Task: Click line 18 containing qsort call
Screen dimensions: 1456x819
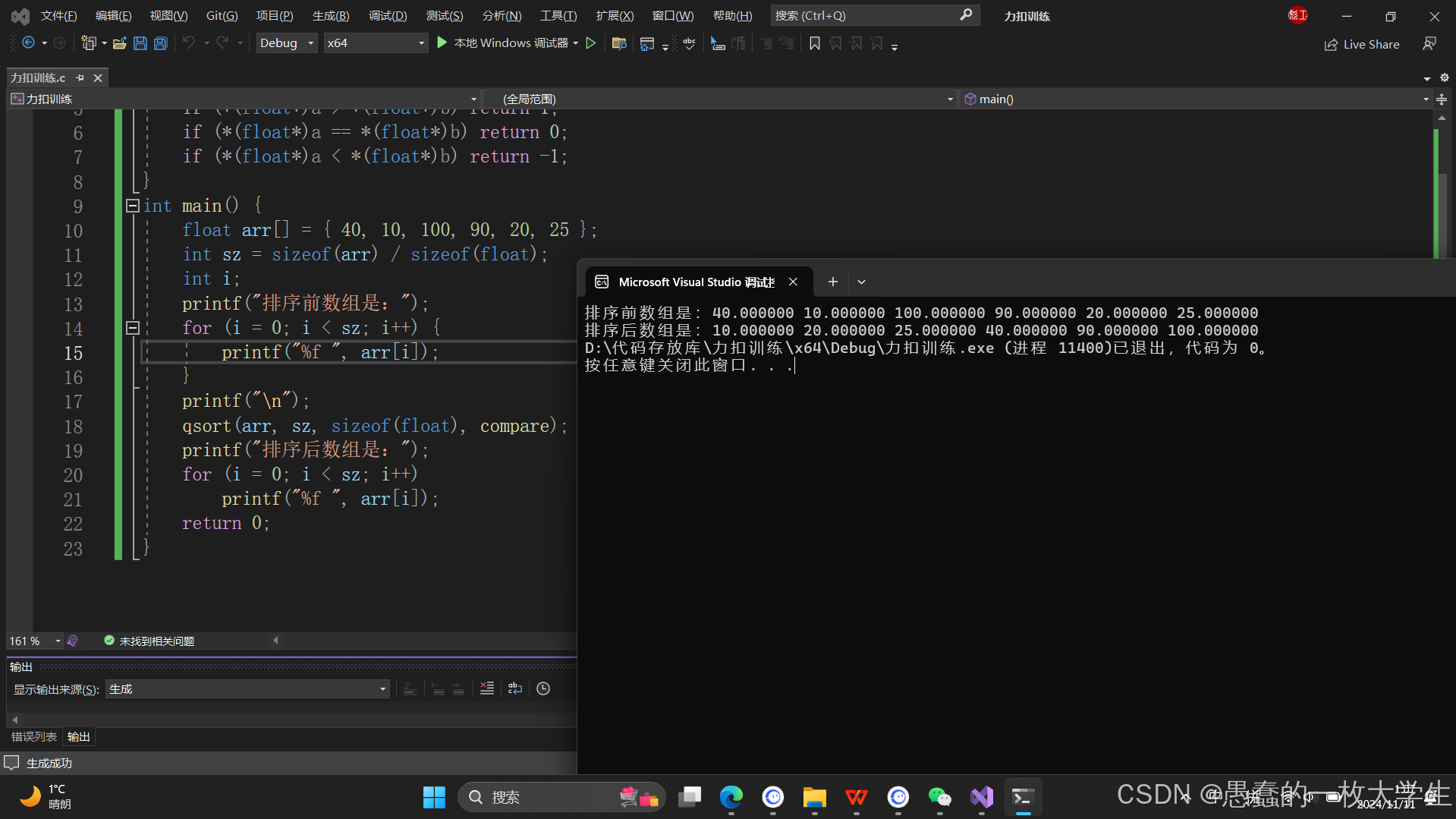Action: 376,426
